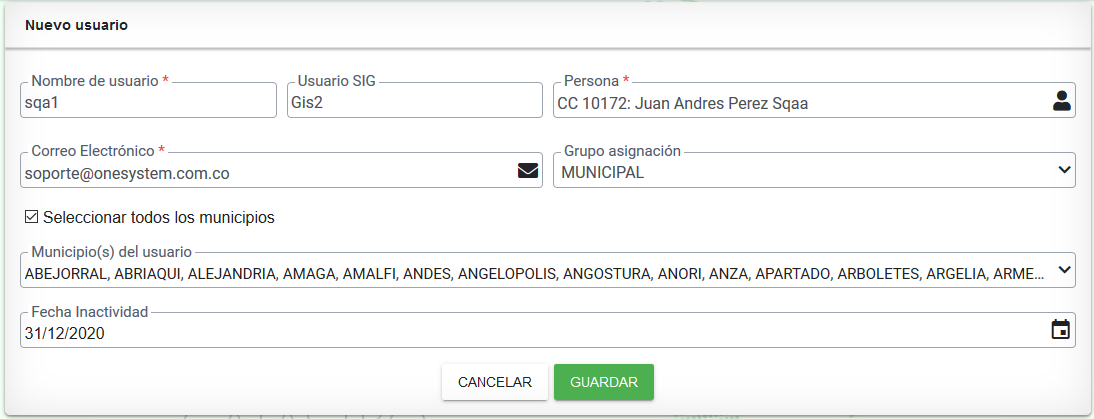The image size is (1094, 419).
Task: Expand the Municipio(s) del usuario chevron arrow
Action: coord(1064,270)
